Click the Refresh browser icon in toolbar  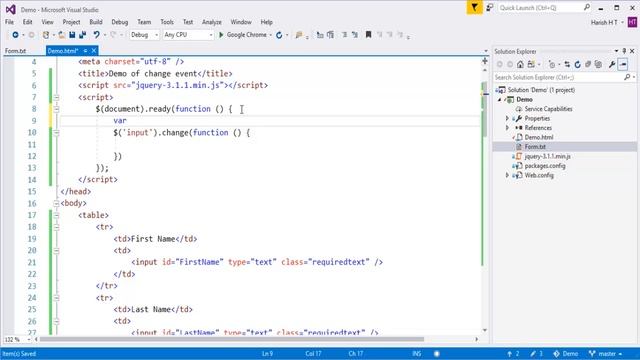[279, 35]
